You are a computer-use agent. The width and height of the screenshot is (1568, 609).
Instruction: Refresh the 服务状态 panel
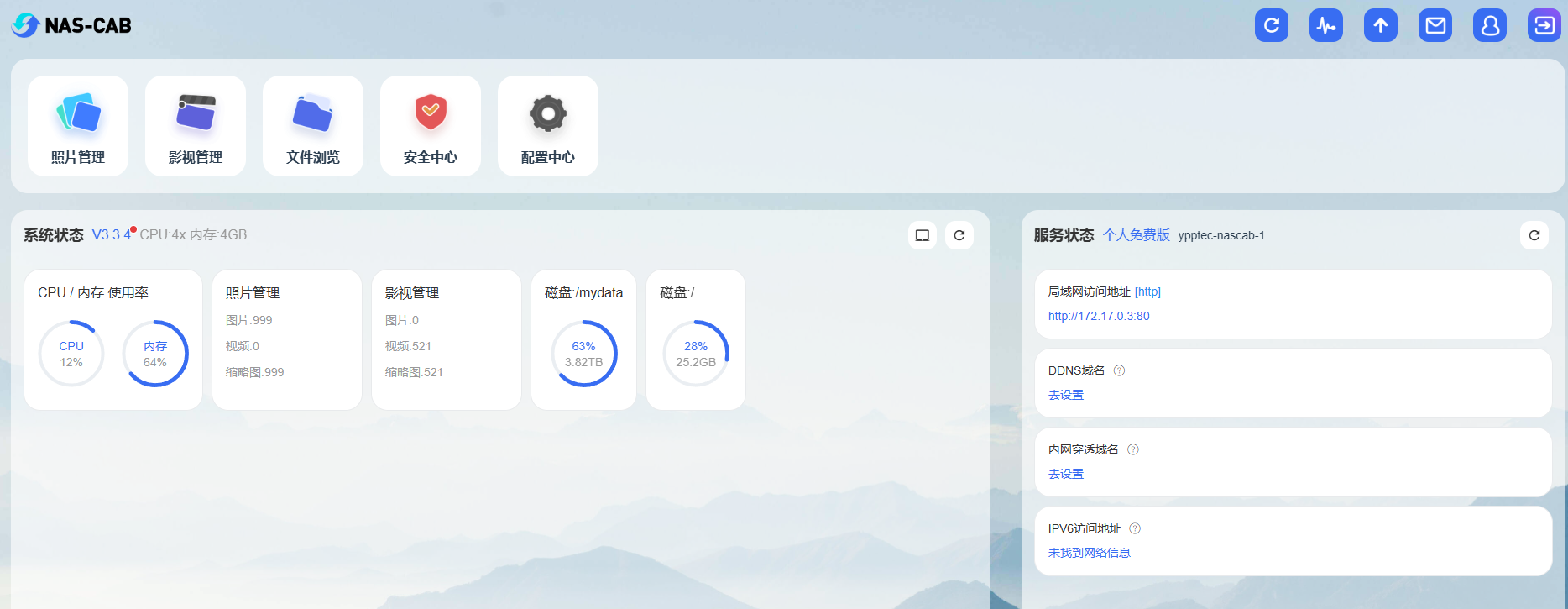(1534, 235)
